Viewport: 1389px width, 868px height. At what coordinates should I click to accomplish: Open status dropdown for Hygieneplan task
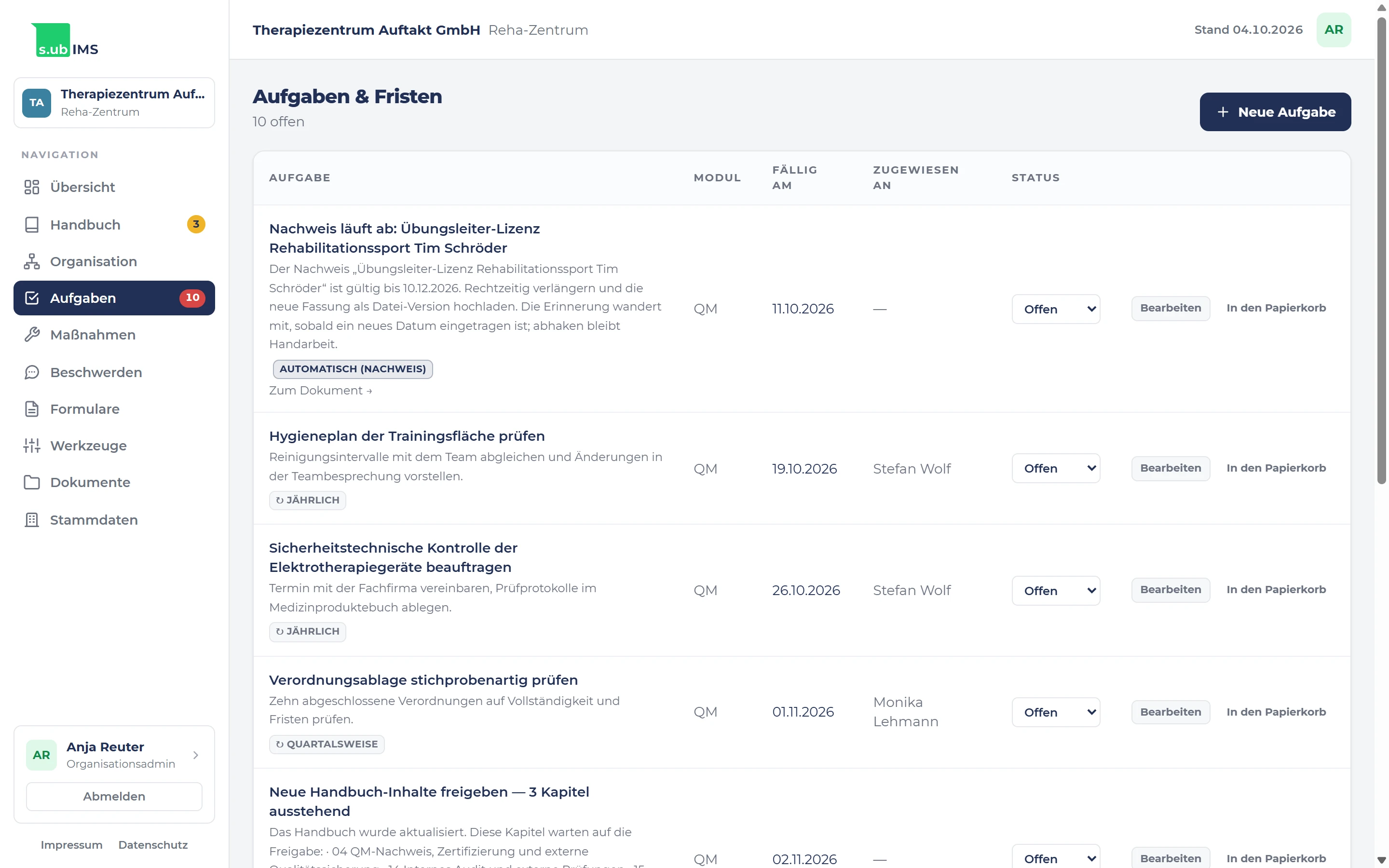pyautogui.click(x=1056, y=468)
